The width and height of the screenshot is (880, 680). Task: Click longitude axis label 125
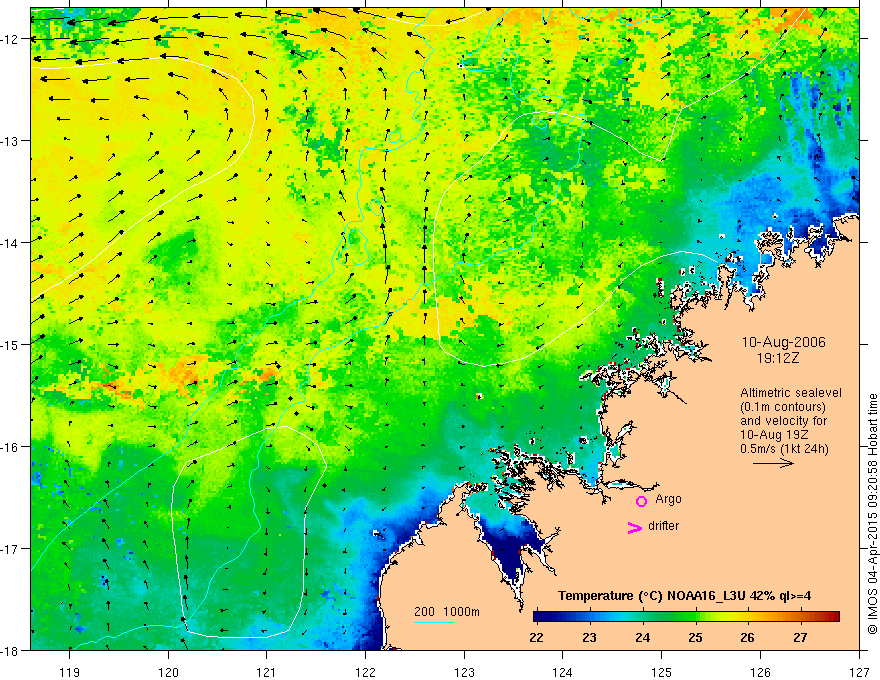[x=662, y=672]
